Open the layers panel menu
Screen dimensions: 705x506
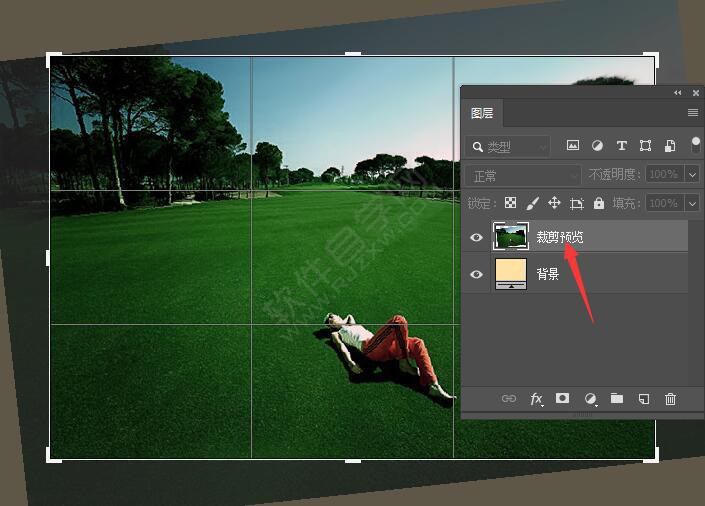click(693, 112)
